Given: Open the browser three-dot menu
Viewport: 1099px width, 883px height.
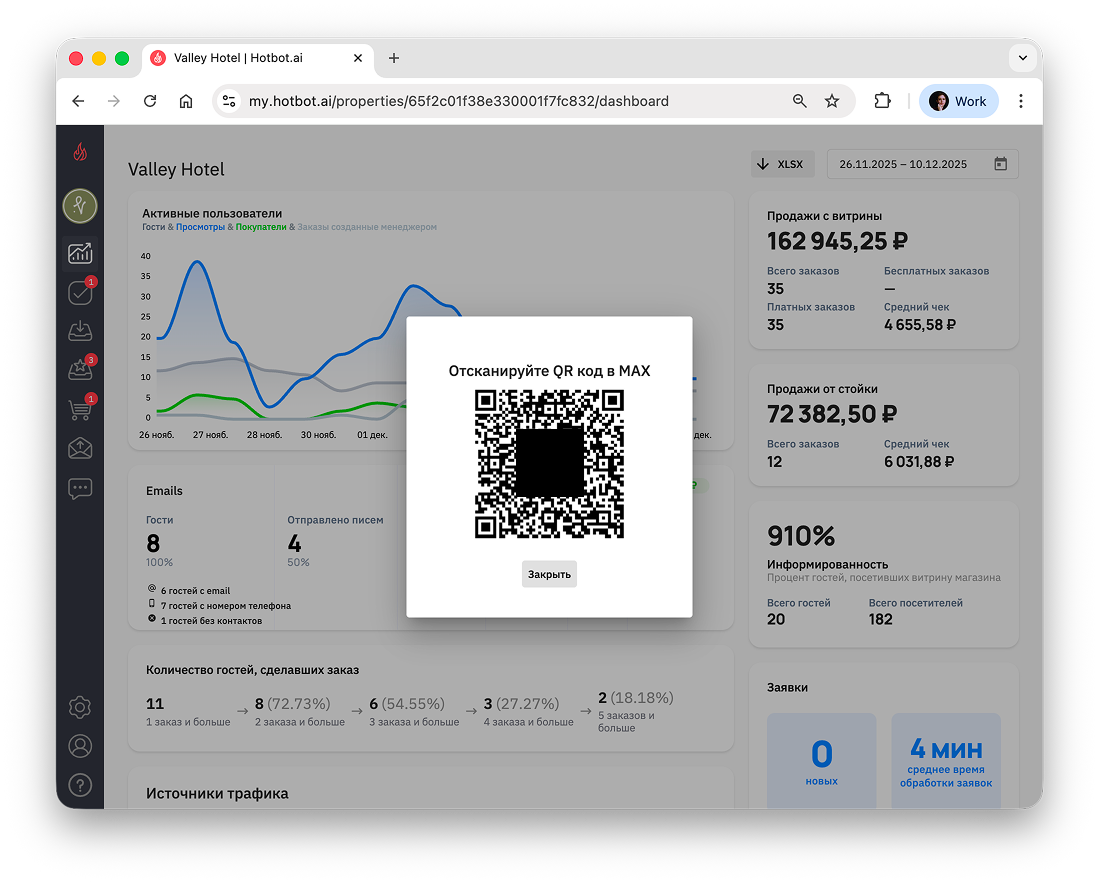Looking at the screenshot, I should tap(1020, 101).
